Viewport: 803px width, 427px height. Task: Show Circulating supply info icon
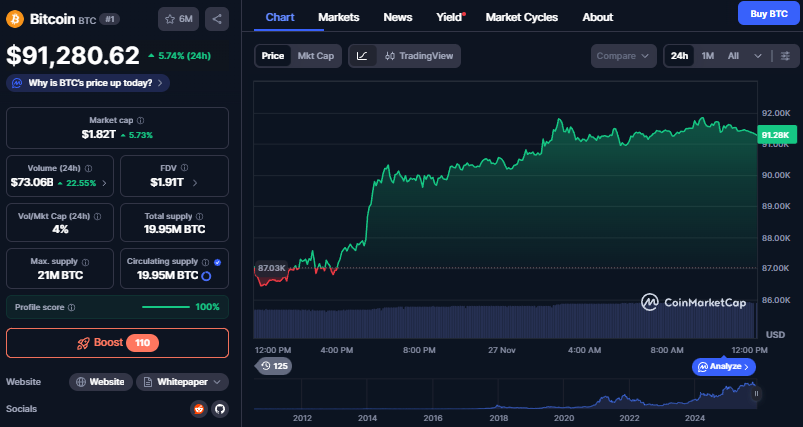(205, 262)
